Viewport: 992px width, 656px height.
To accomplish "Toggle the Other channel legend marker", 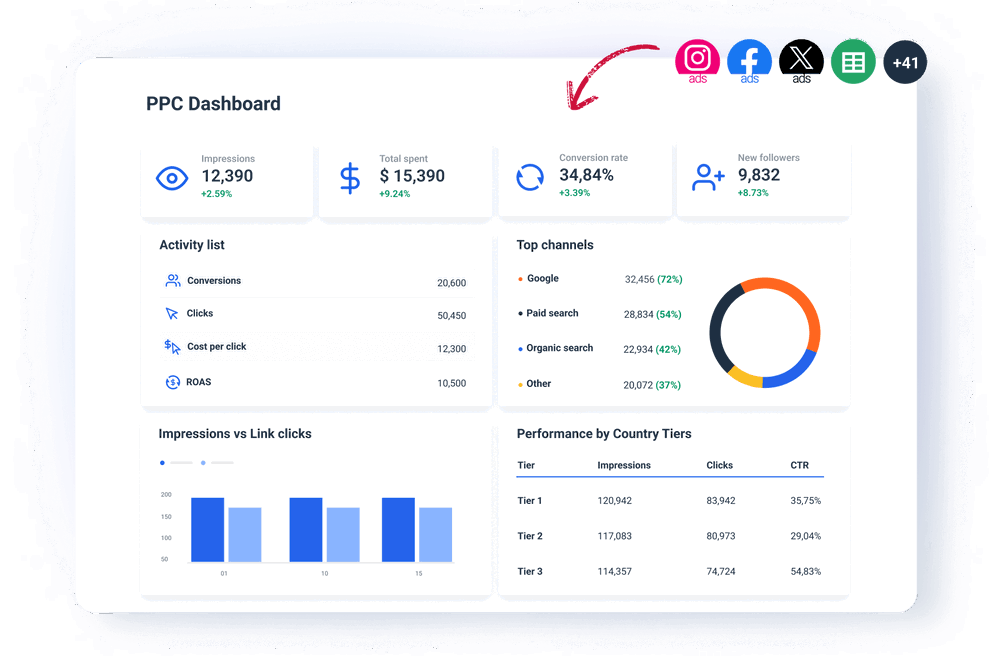I will point(521,384).
